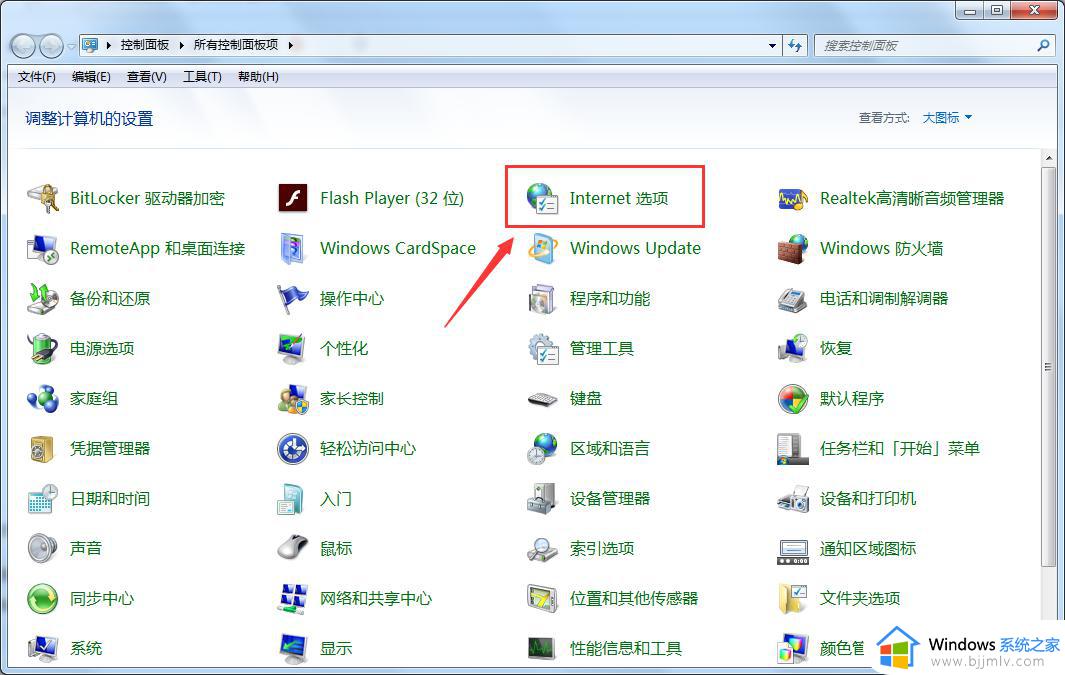Click the vertical scrollbar thumb

point(1048,367)
